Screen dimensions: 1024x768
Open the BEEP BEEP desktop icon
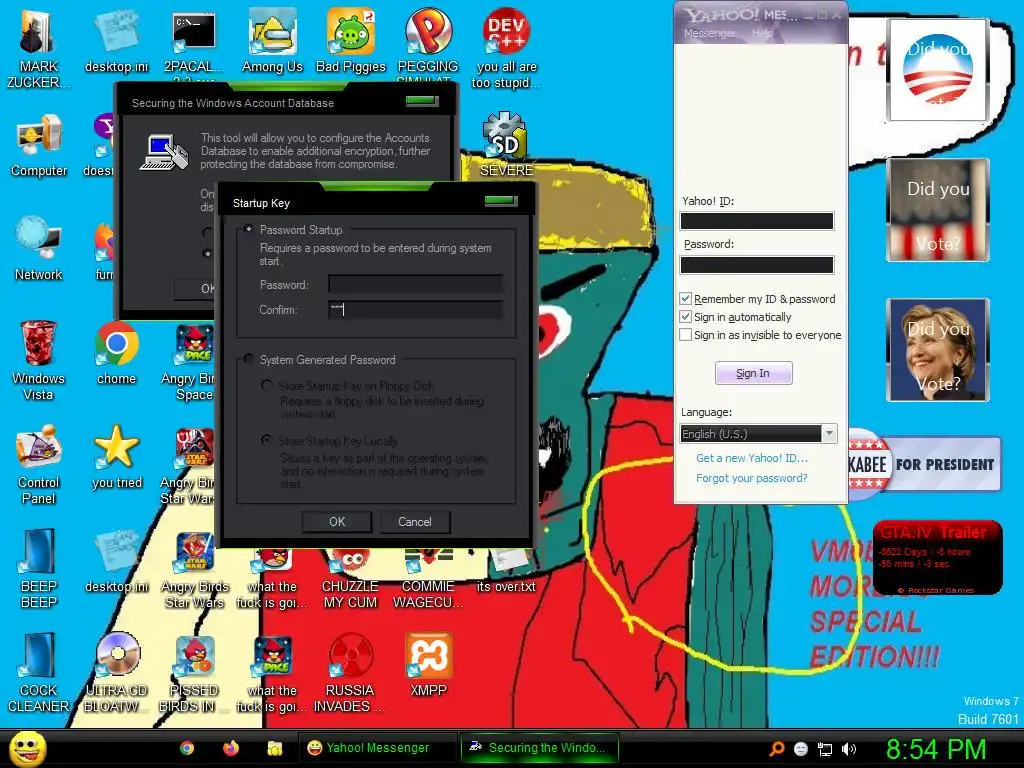[x=39, y=568]
